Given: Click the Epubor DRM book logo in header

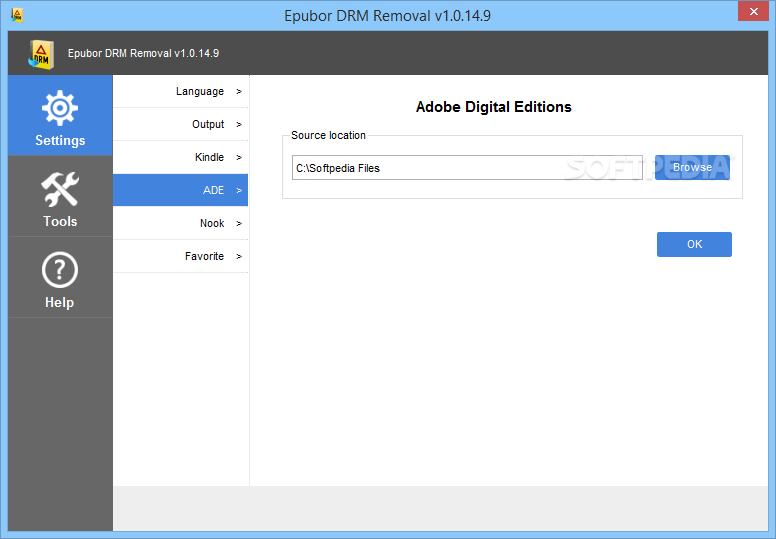Looking at the screenshot, I should pyautogui.click(x=41, y=53).
